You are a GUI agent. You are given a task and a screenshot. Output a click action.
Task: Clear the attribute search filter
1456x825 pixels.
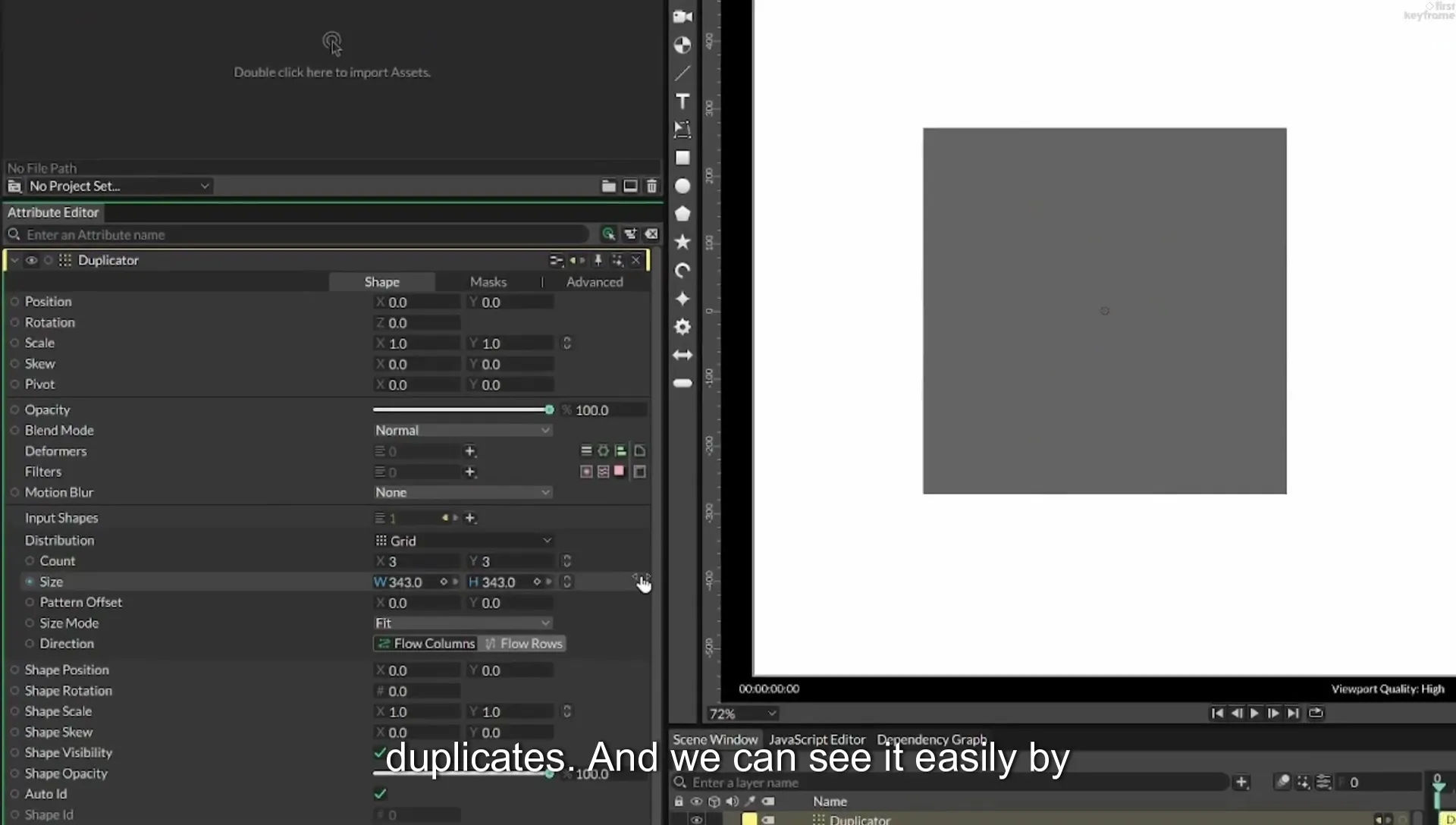click(x=651, y=234)
